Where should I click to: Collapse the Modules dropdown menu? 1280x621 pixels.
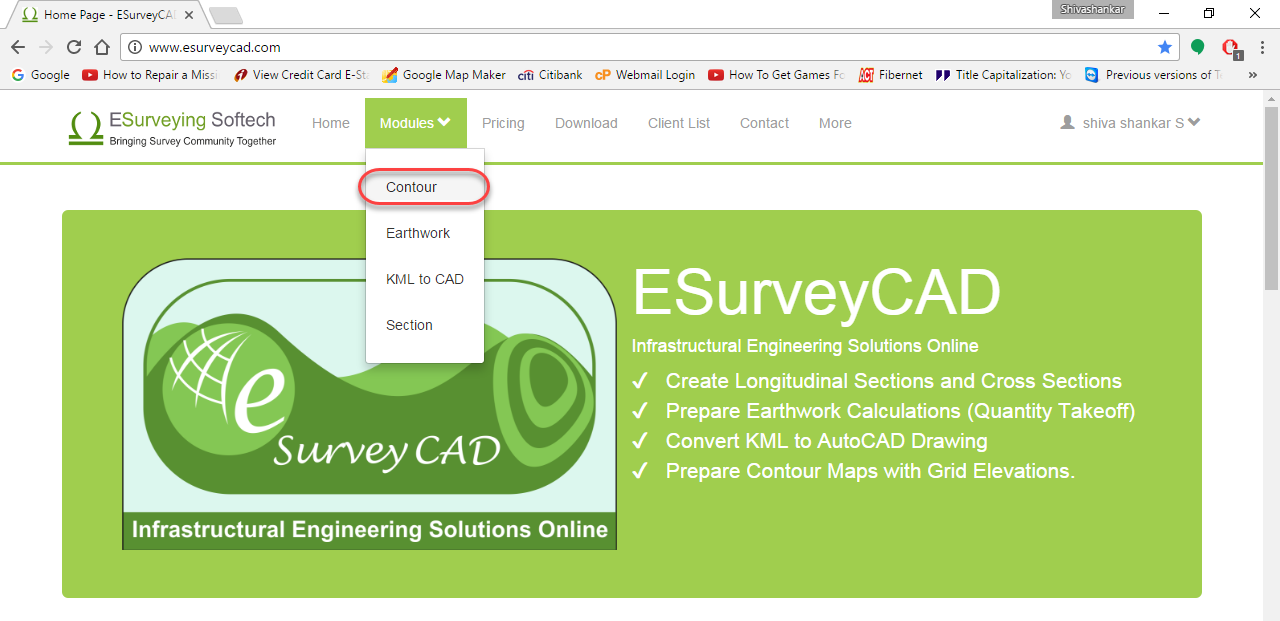415,123
